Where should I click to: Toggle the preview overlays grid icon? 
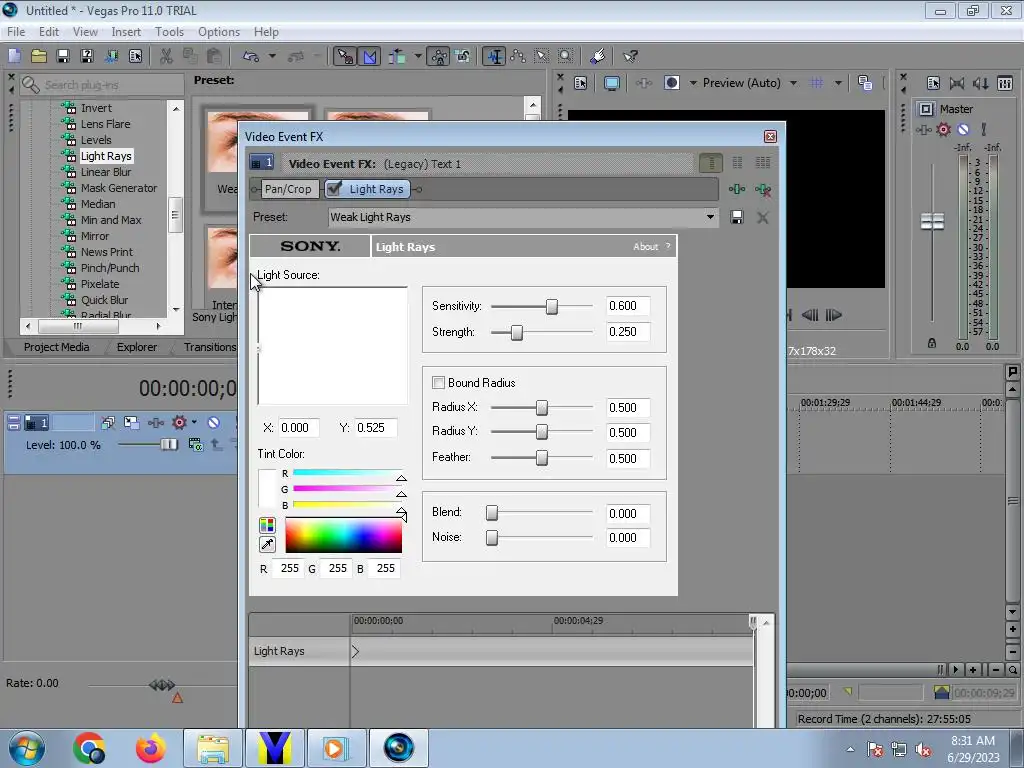pyautogui.click(x=816, y=83)
